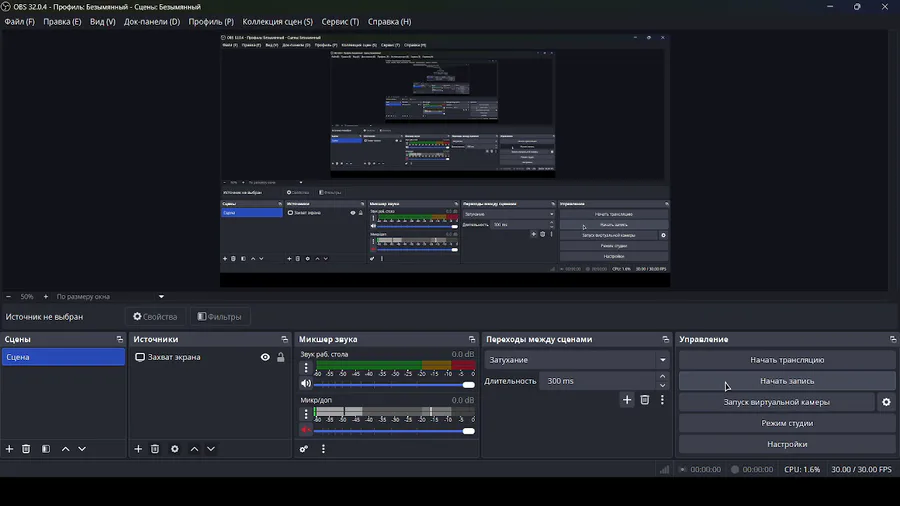Remove selected source with trash icon

pyautogui.click(x=155, y=449)
